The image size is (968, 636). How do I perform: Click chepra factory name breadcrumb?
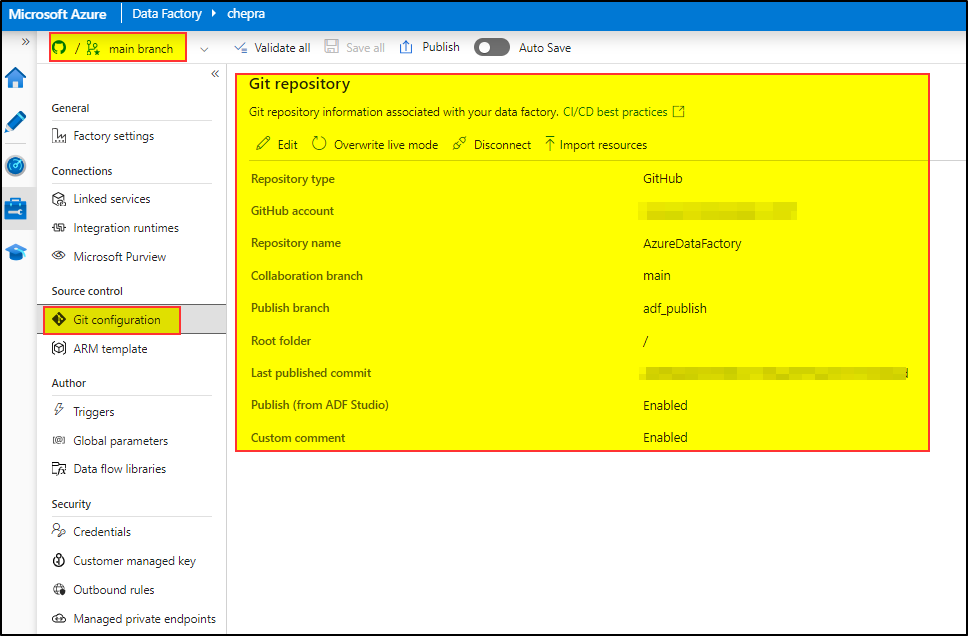tap(246, 14)
